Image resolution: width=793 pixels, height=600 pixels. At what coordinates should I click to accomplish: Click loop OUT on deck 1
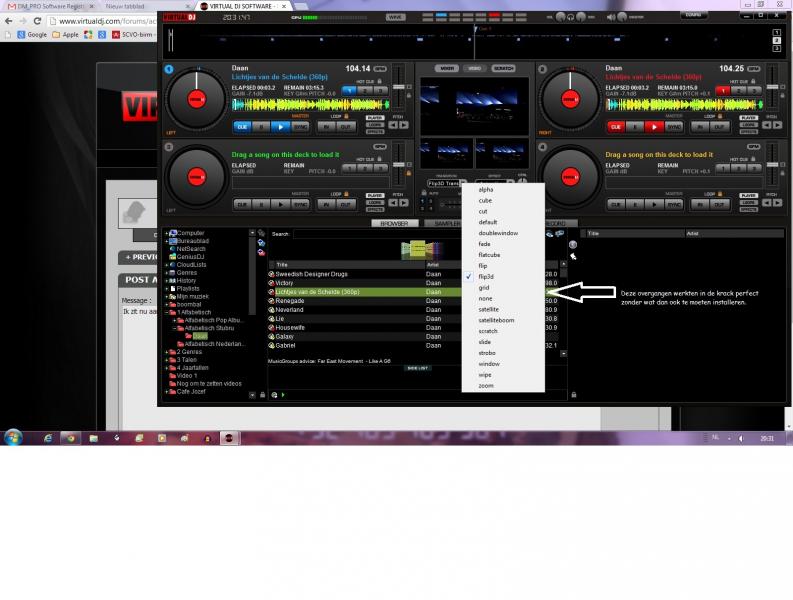point(345,127)
